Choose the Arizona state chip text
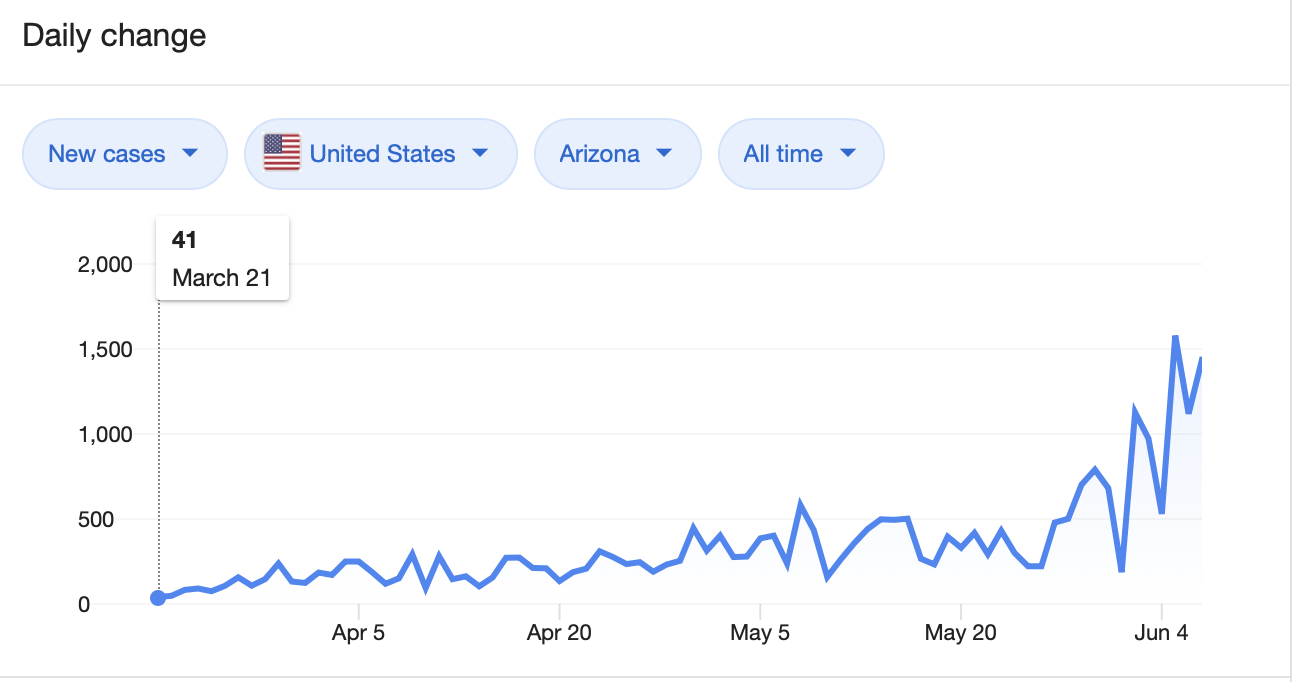 pyautogui.click(x=600, y=154)
